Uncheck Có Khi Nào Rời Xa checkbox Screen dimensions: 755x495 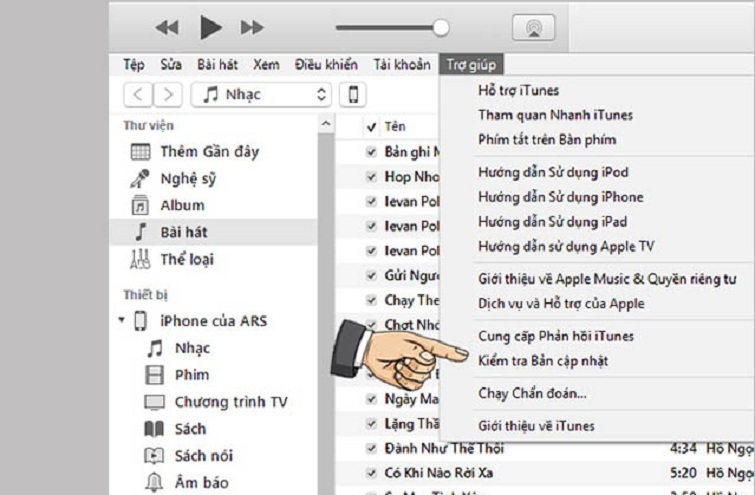[371, 473]
